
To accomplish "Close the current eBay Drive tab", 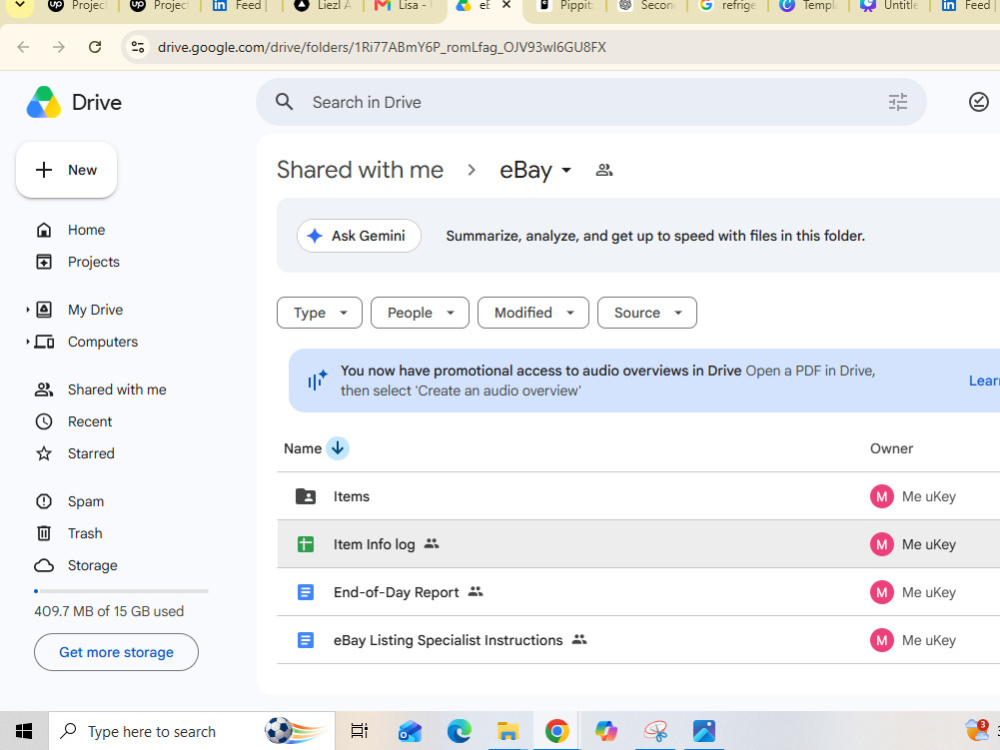I will coord(506,5).
